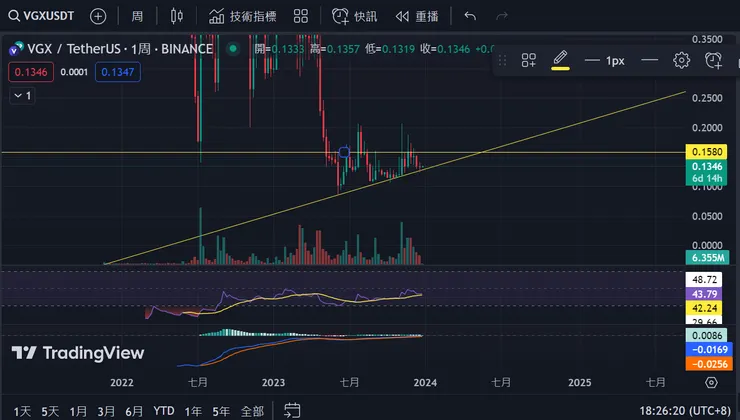Image resolution: width=740 pixels, height=420 pixels.
Task: Open the weekly interval selector
Action: tap(137, 17)
